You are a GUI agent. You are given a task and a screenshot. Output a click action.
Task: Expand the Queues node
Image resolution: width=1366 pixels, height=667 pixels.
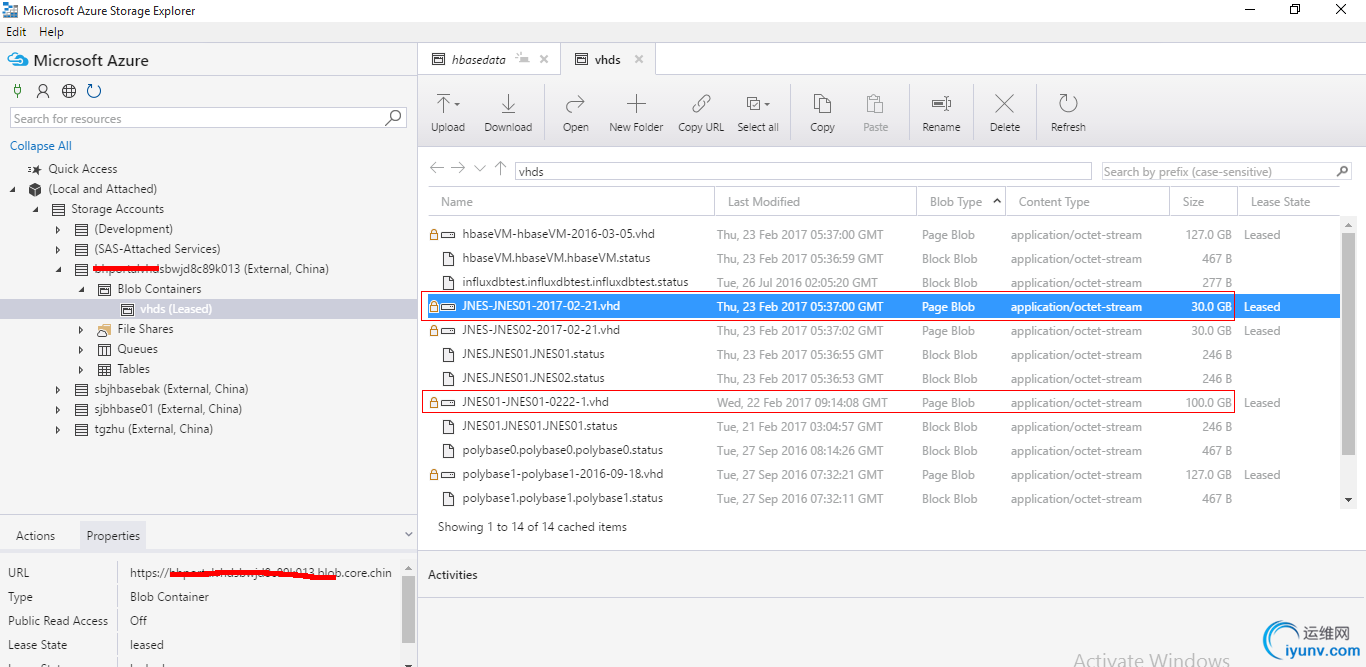(82, 349)
